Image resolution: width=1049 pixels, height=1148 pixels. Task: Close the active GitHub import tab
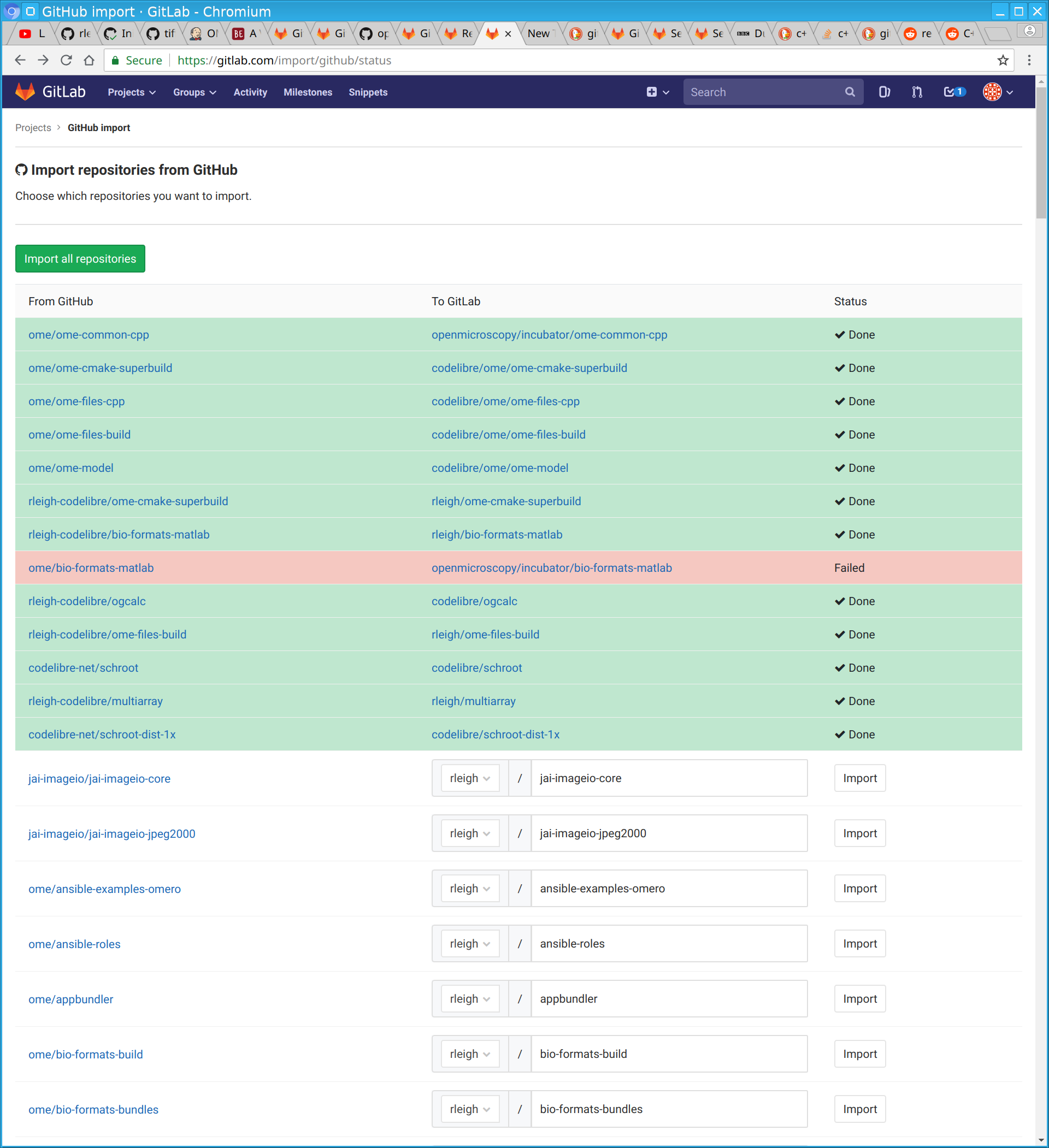(508, 34)
